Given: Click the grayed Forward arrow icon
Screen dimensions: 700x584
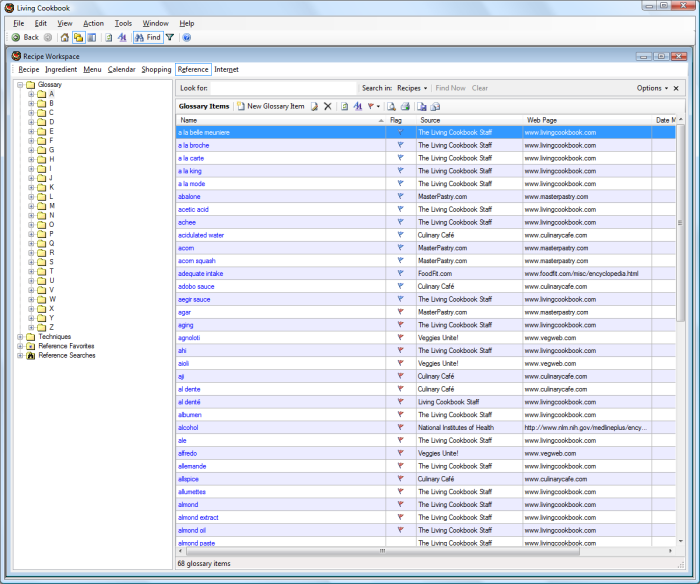Looking at the screenshot, I should (48, 38).
